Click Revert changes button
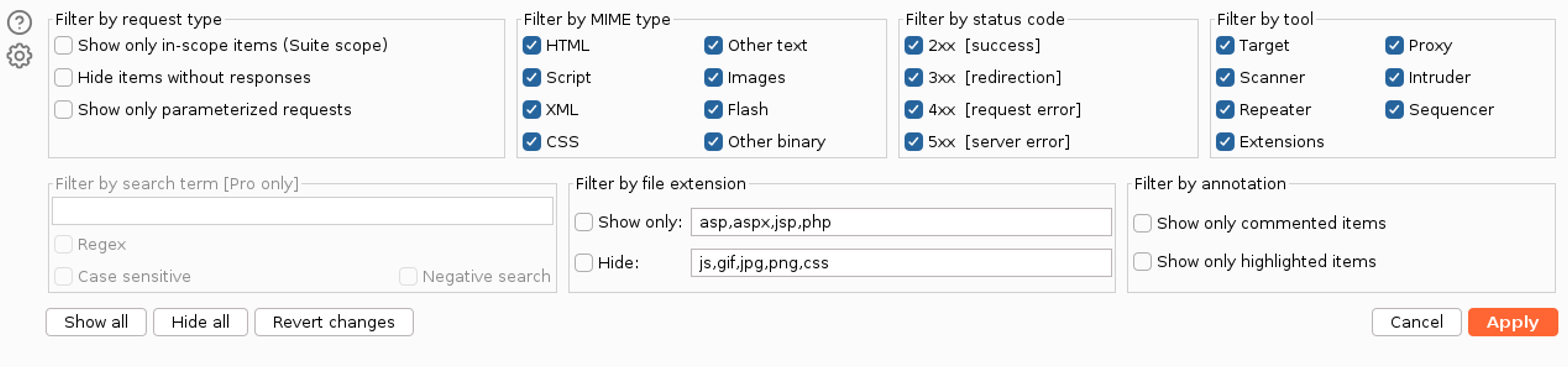This screenshot has height=367, width=1568. click(334, 322)
